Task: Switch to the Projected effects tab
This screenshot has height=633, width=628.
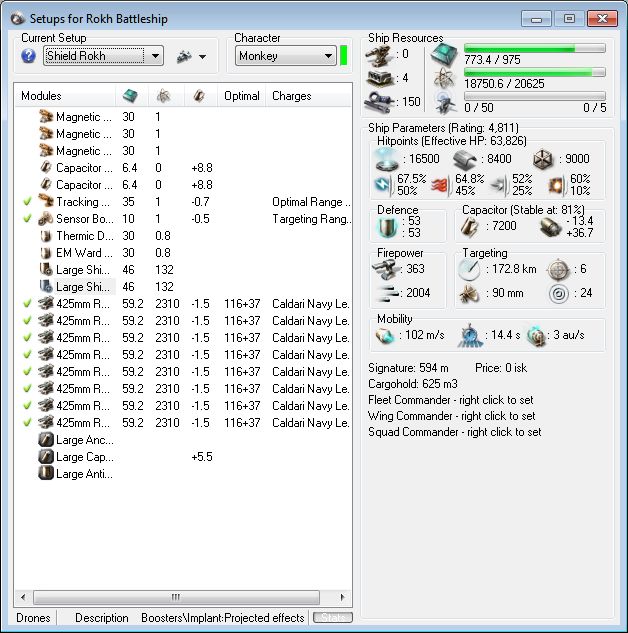Action: [x=265, y=618]
